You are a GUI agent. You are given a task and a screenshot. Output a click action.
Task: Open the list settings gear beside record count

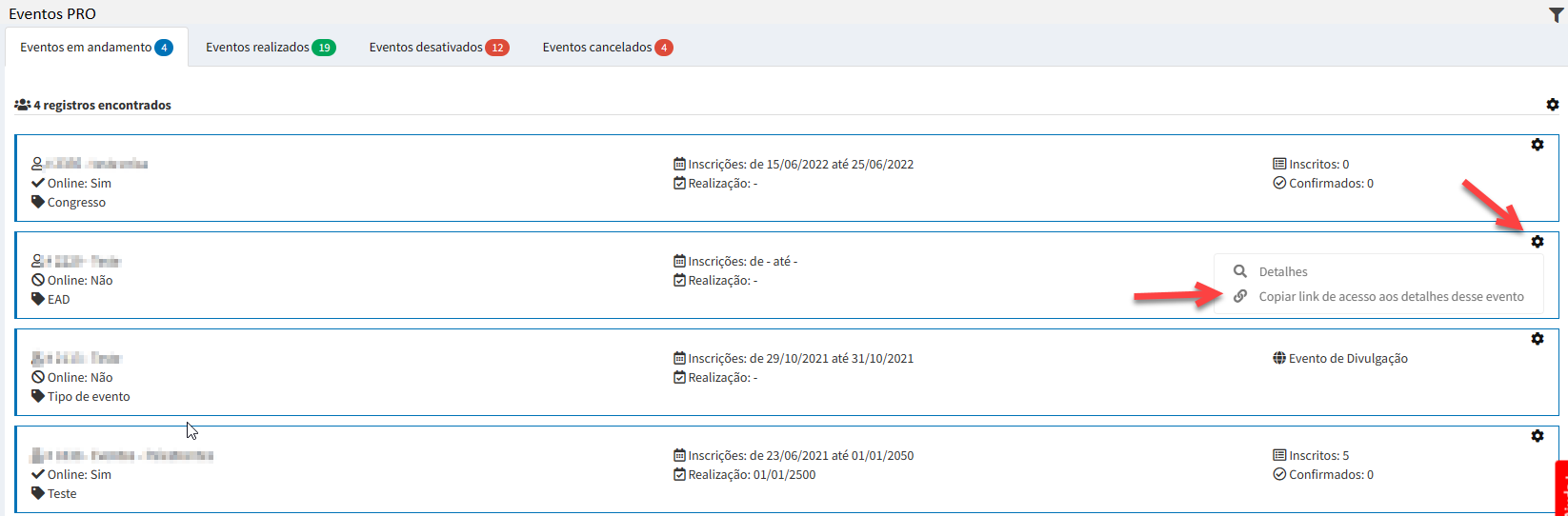(x=1552, y=105)
